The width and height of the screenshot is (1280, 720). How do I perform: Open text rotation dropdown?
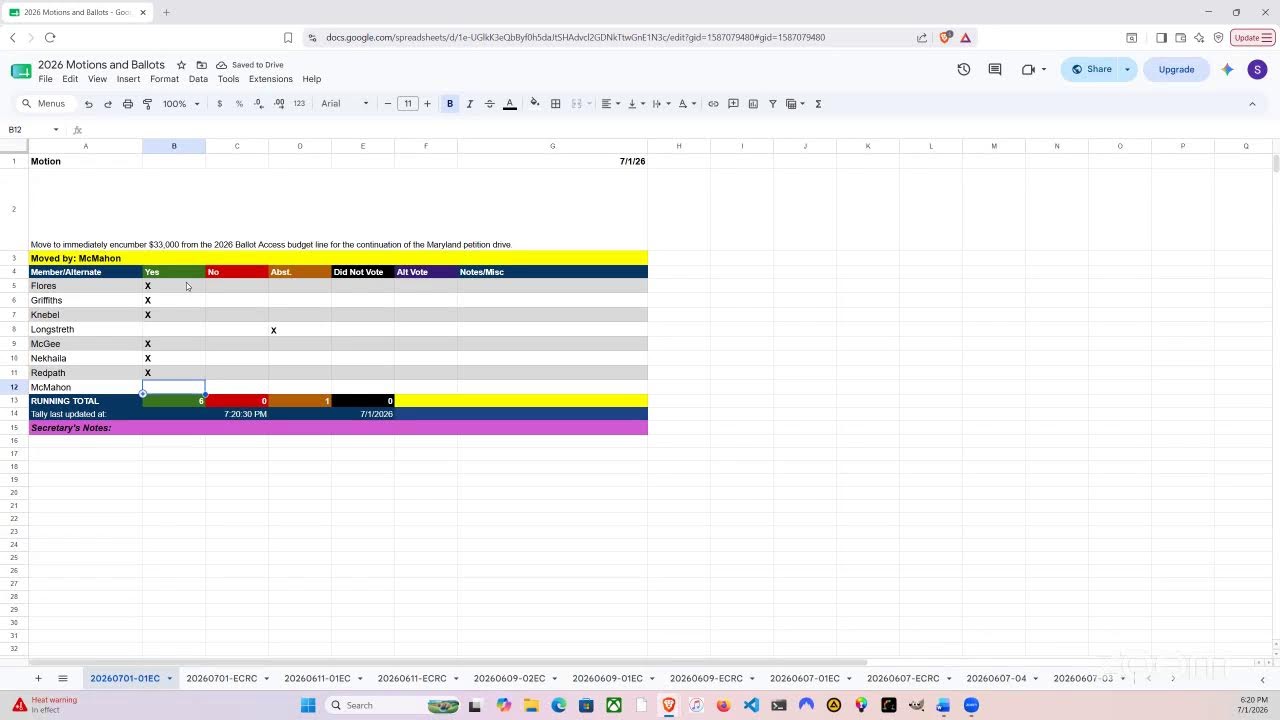click(687, 104)
